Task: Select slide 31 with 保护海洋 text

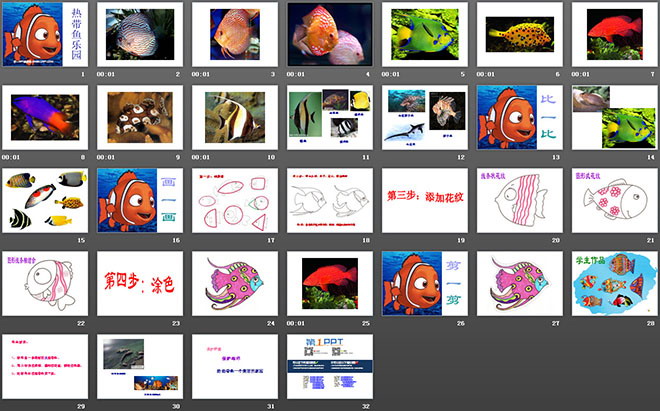Action: pyautogui.click(x=235, y=366)
